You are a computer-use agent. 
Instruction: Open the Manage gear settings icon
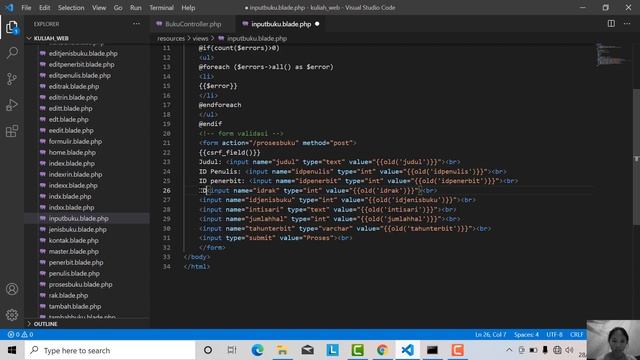[12, 315]
